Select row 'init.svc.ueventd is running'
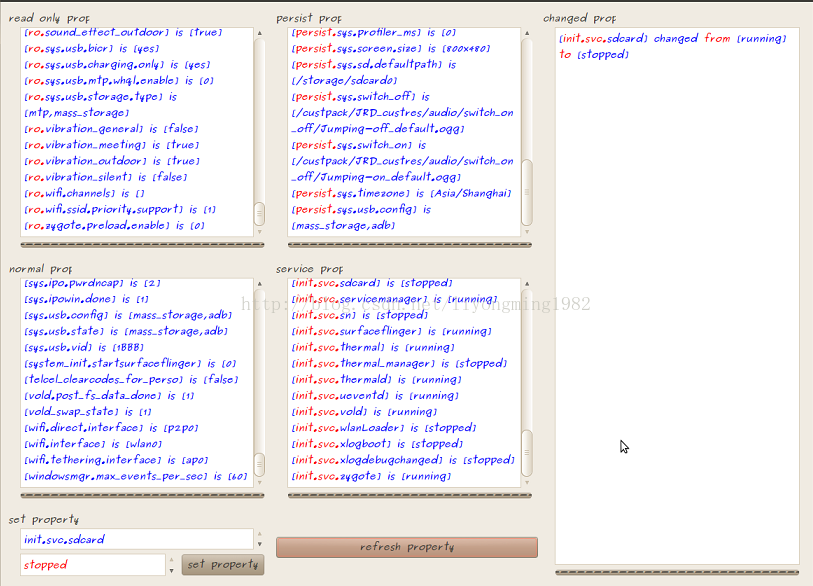Screen dimensions: 813x586 [375, 396]
